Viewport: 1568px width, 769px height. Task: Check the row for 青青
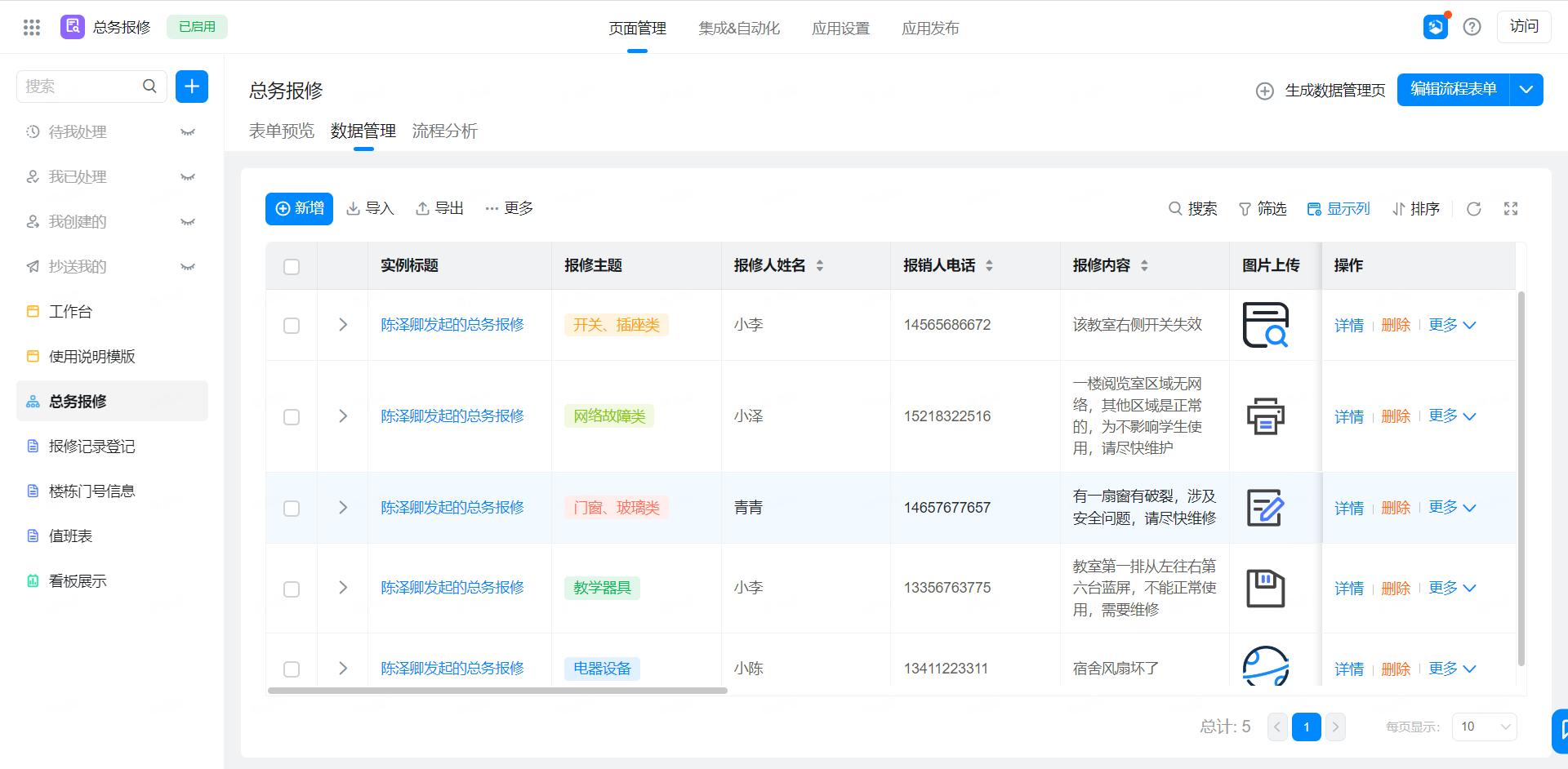(x=292, y=508)
